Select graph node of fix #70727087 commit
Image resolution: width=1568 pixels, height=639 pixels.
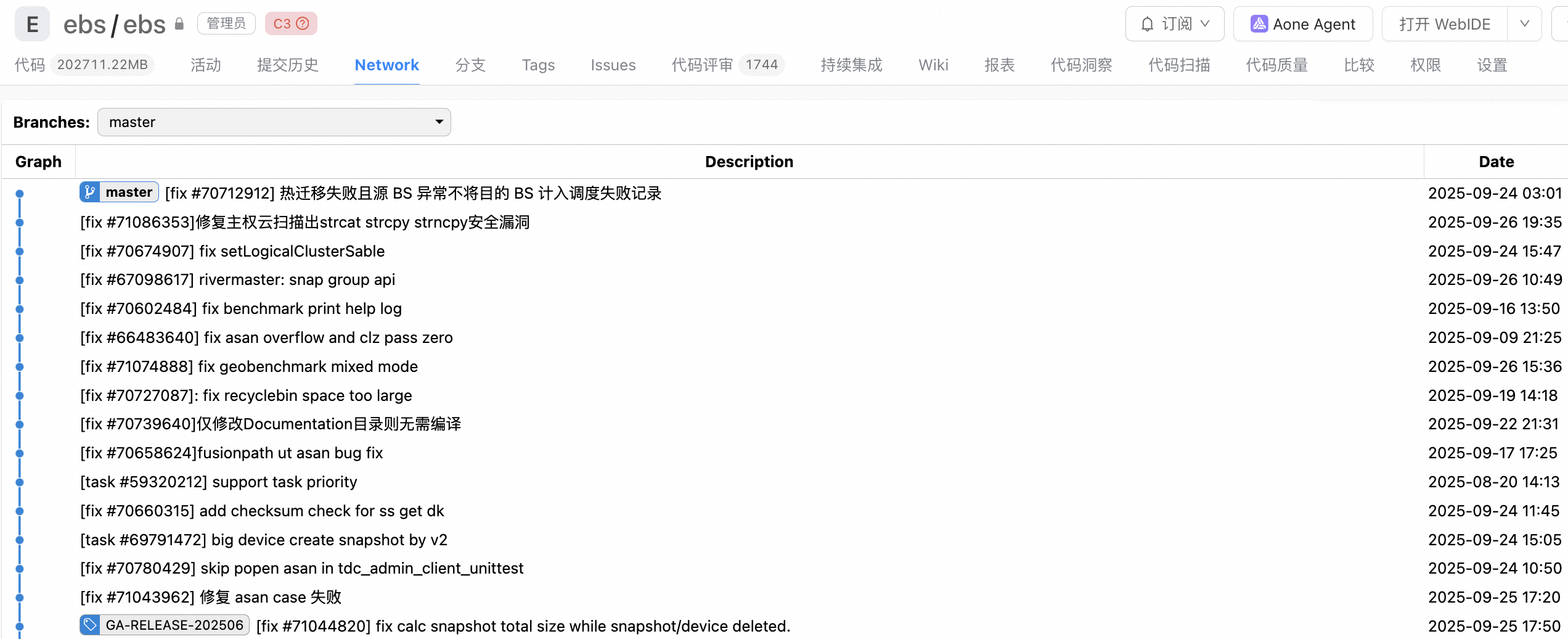pos(20,396)
